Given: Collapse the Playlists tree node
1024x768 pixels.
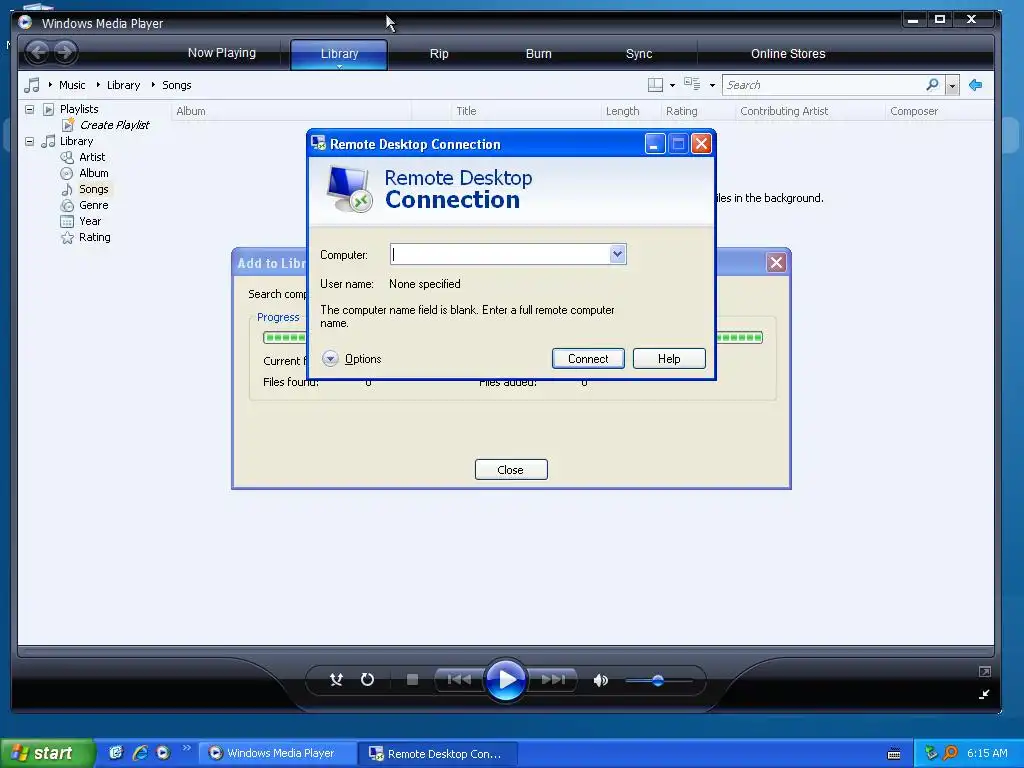Looking at the screenshot, I should point(29,109).
